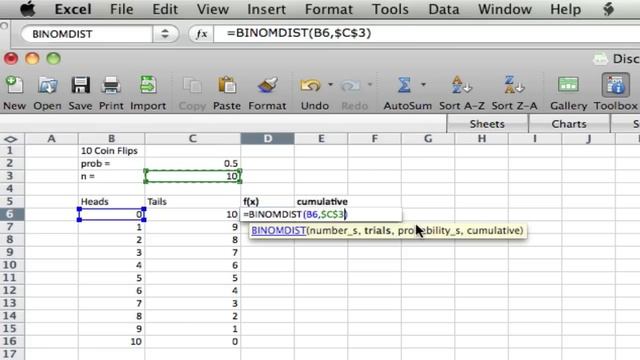Click the 'f(x)' header cell
Image resolution: width=640 pixels, height=360 pixels.
[267, 202]
